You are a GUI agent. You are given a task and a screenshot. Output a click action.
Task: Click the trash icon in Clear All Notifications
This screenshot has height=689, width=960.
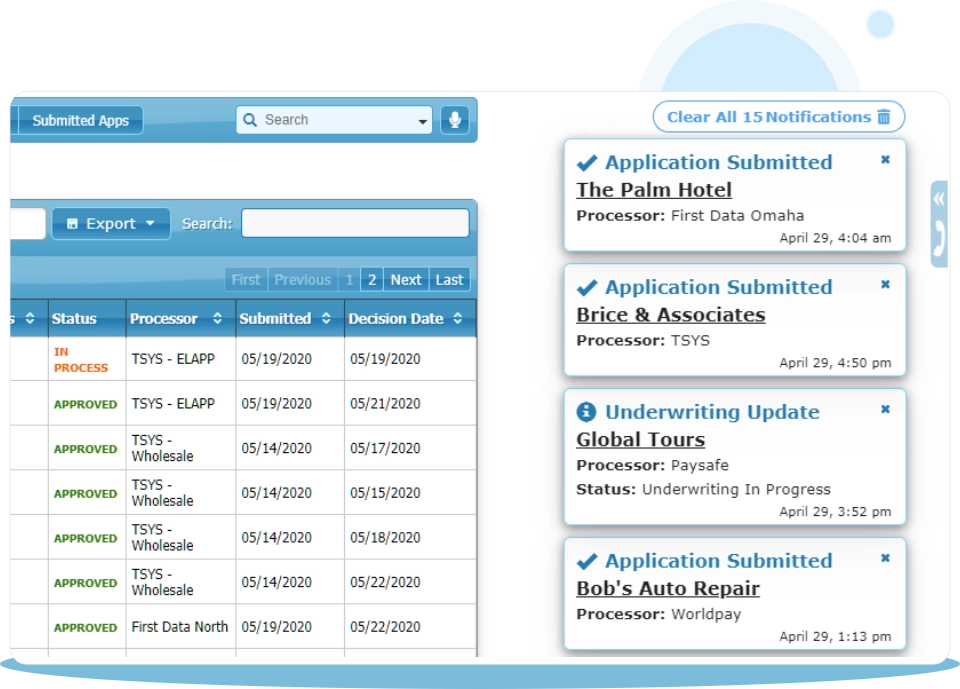[x=883, y=116]
